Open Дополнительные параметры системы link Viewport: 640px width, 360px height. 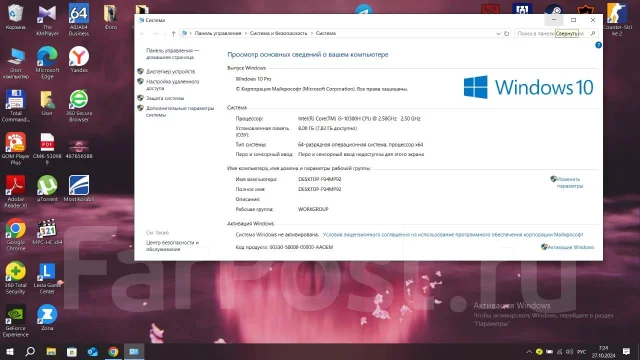click(x=180, y=111)
